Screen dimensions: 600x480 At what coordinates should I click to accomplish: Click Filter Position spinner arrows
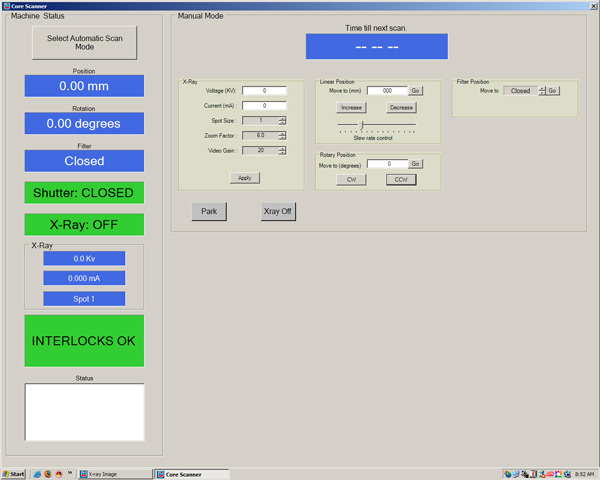[542, 91]
